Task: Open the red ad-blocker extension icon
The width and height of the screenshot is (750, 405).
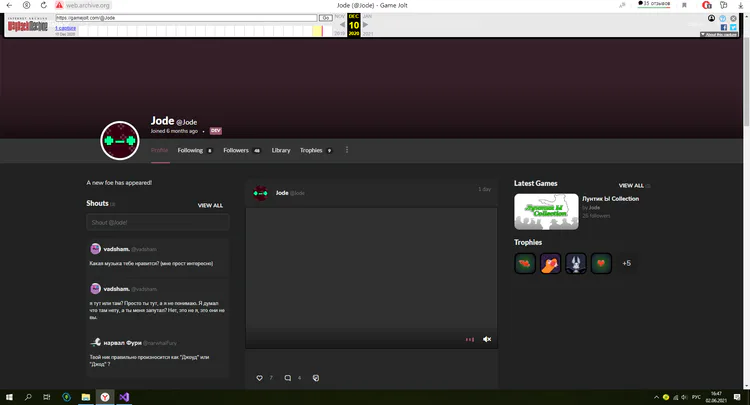Action: [706, 5]
